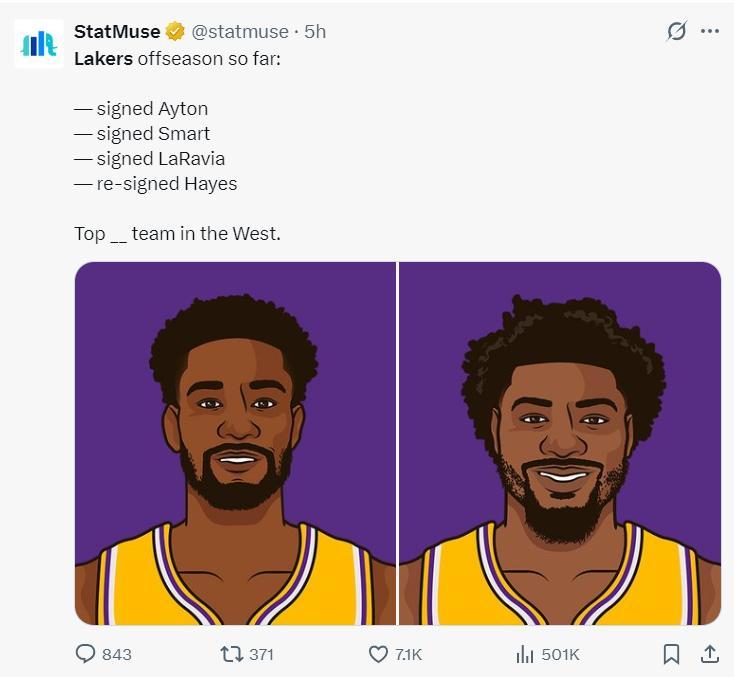Open Grok actions icon on the post
The width and height of the screenshot is (734, 677).
677,31
